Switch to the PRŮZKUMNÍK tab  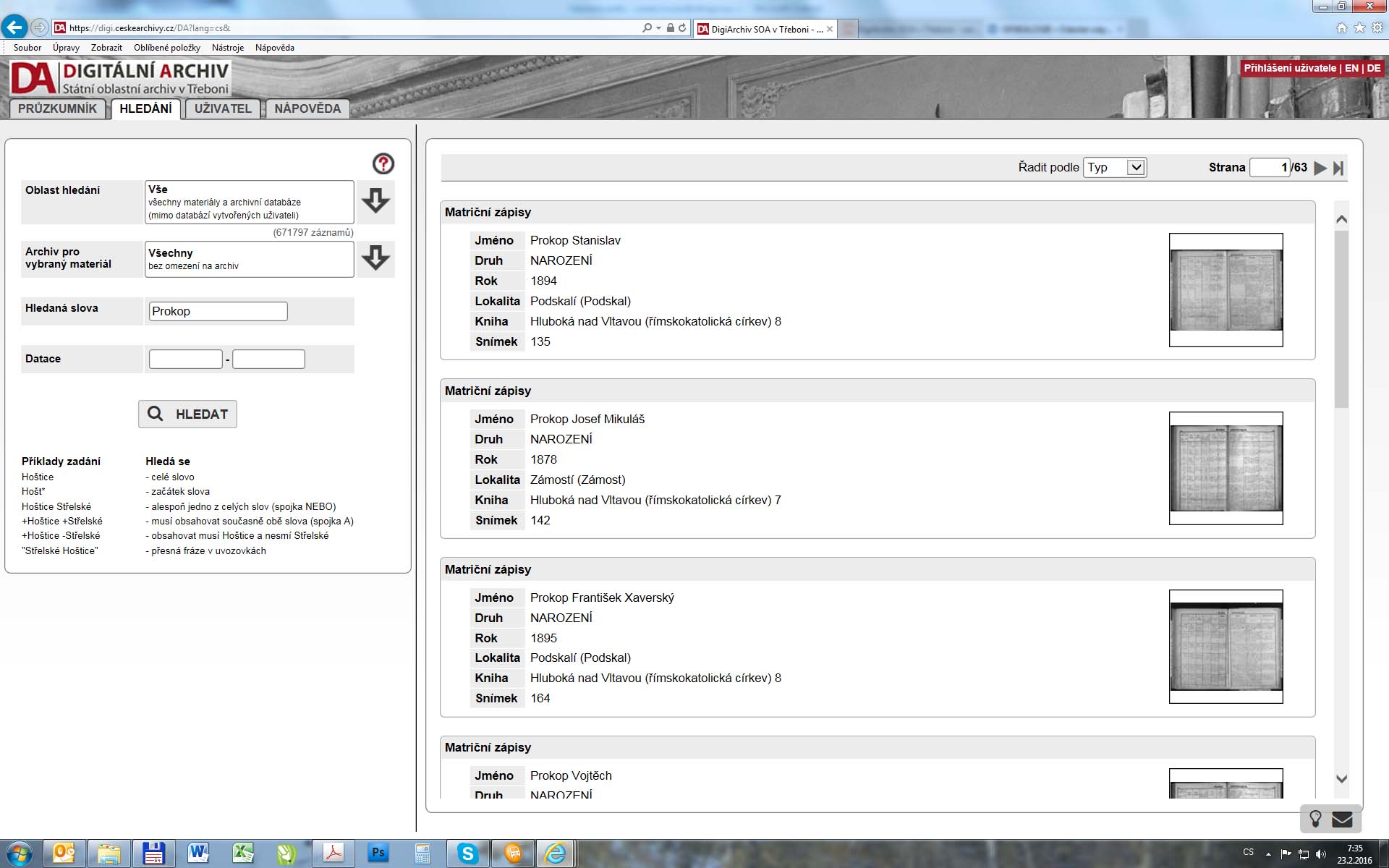pyautogui.click(x=57, y=109)
